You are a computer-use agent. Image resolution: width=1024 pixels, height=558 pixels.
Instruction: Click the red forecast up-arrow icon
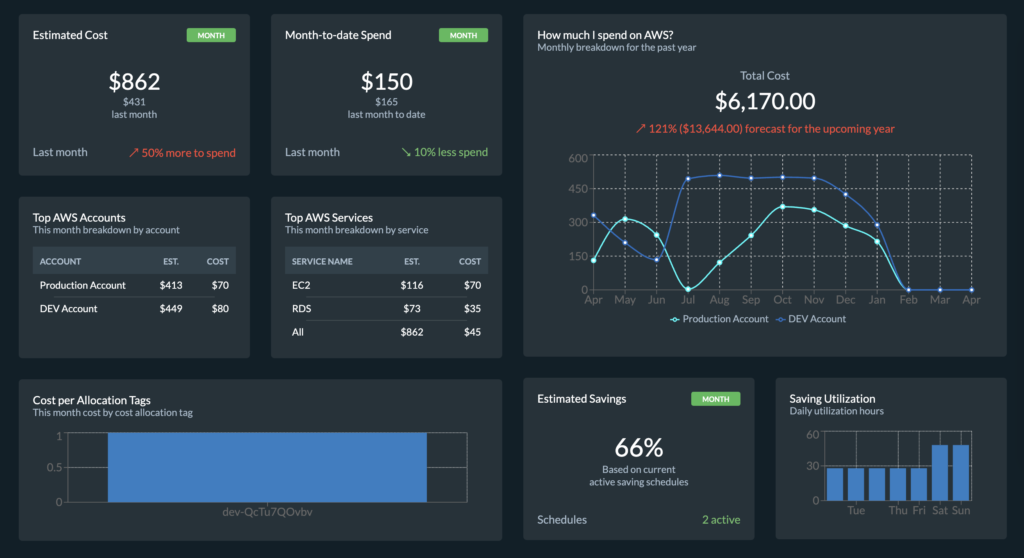(641, 129)
